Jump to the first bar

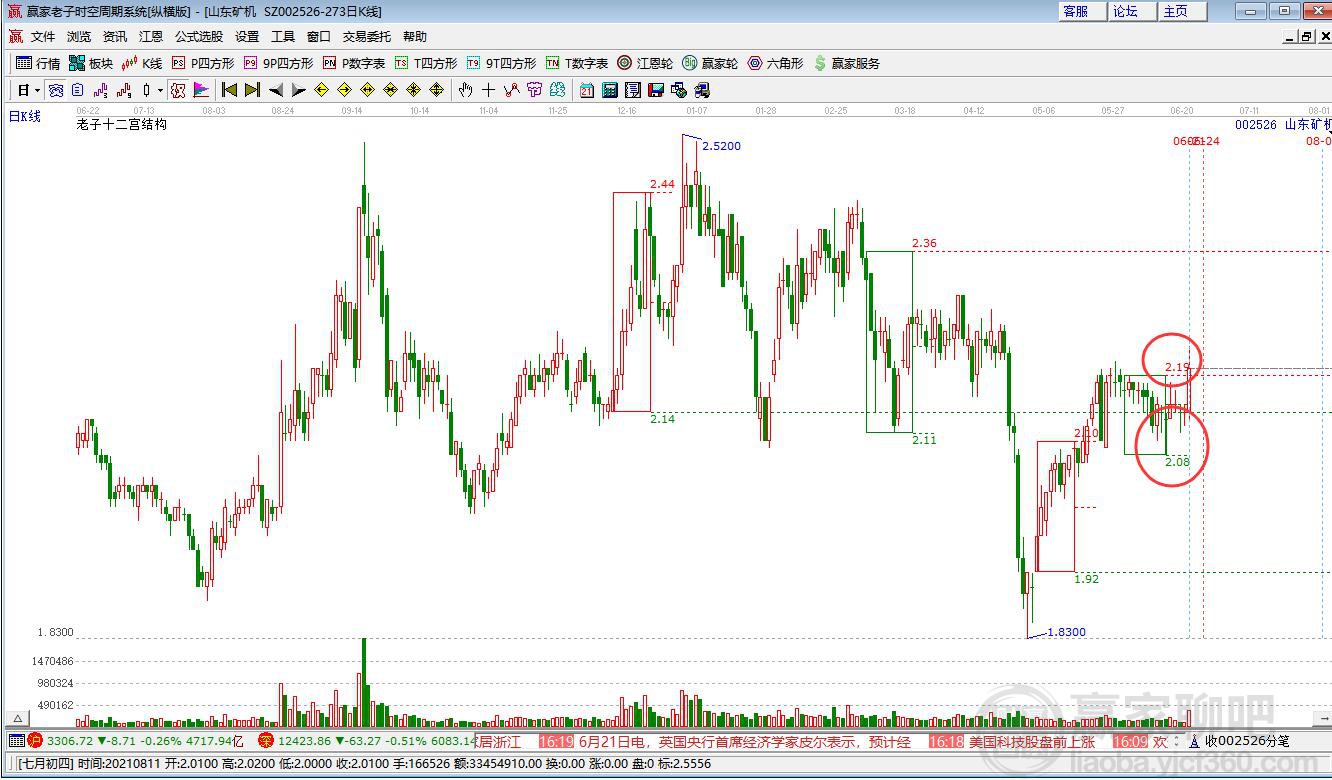point(229,90)
